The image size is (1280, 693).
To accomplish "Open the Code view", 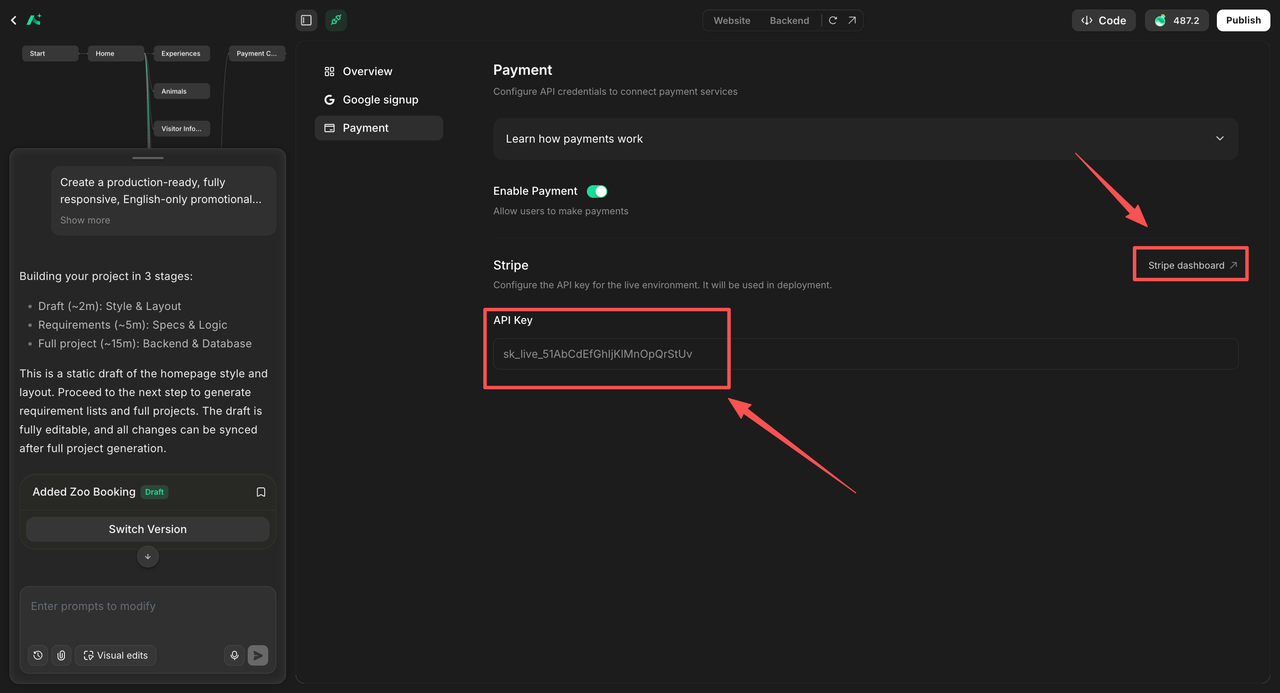I will [x=1103, y=20].
